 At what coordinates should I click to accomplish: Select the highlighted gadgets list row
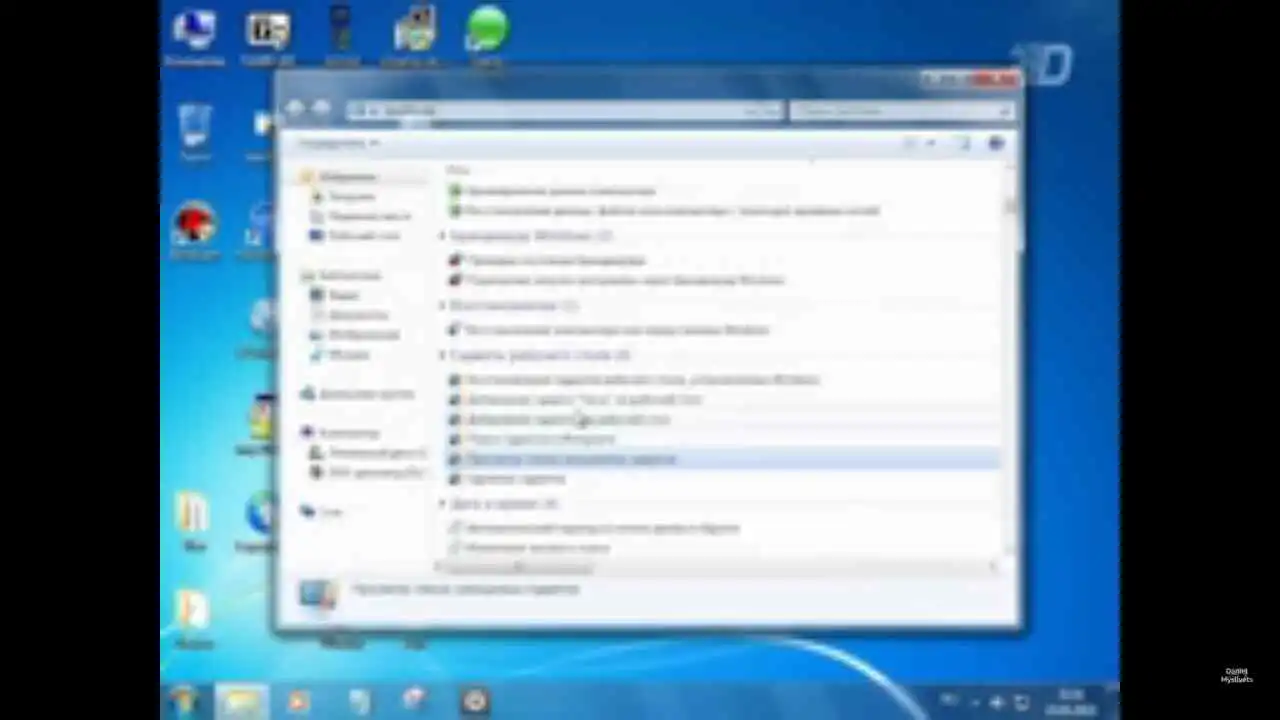coord(722,459)
